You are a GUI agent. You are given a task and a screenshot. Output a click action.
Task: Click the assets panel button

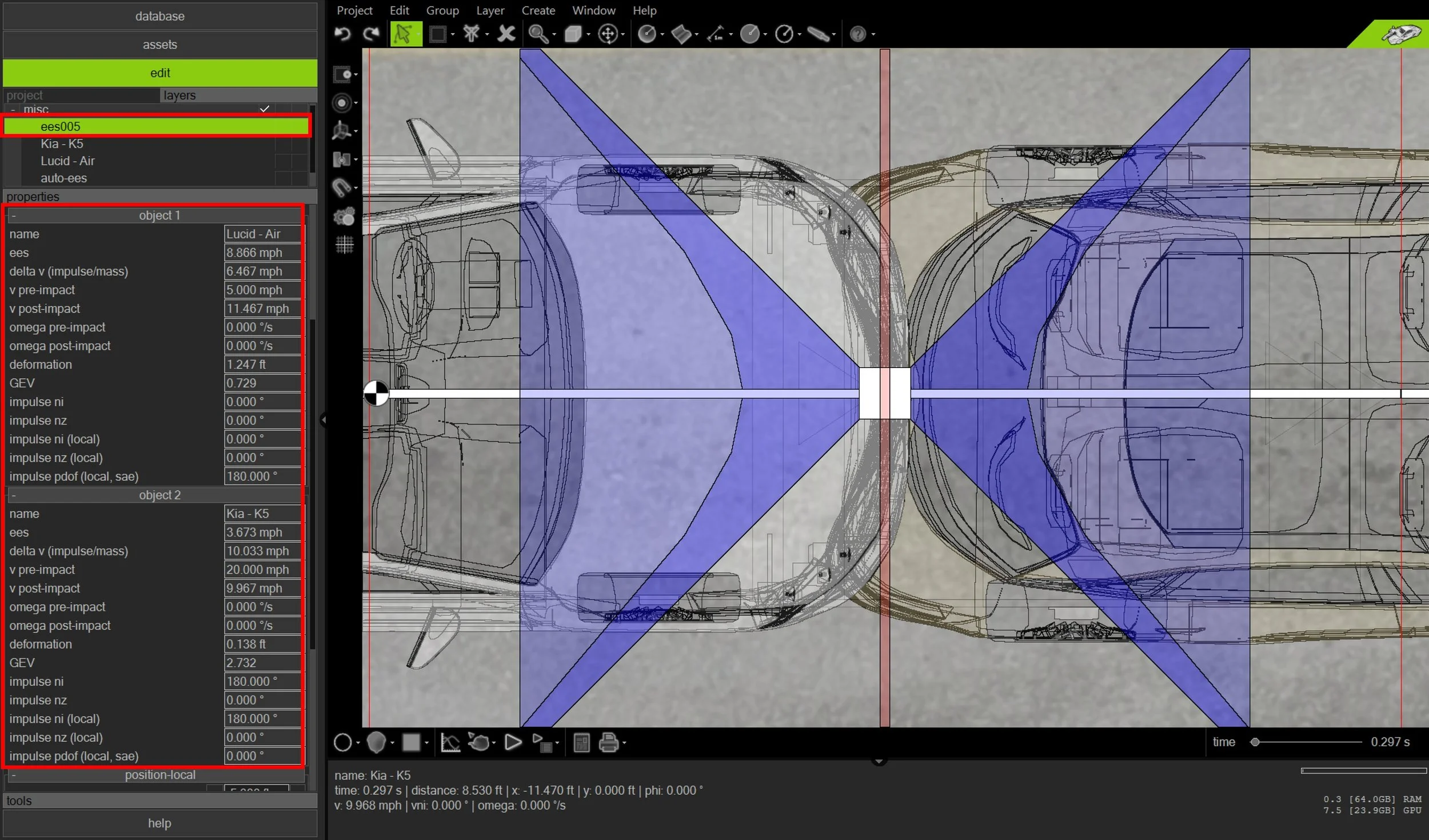(x=159, y=45)
